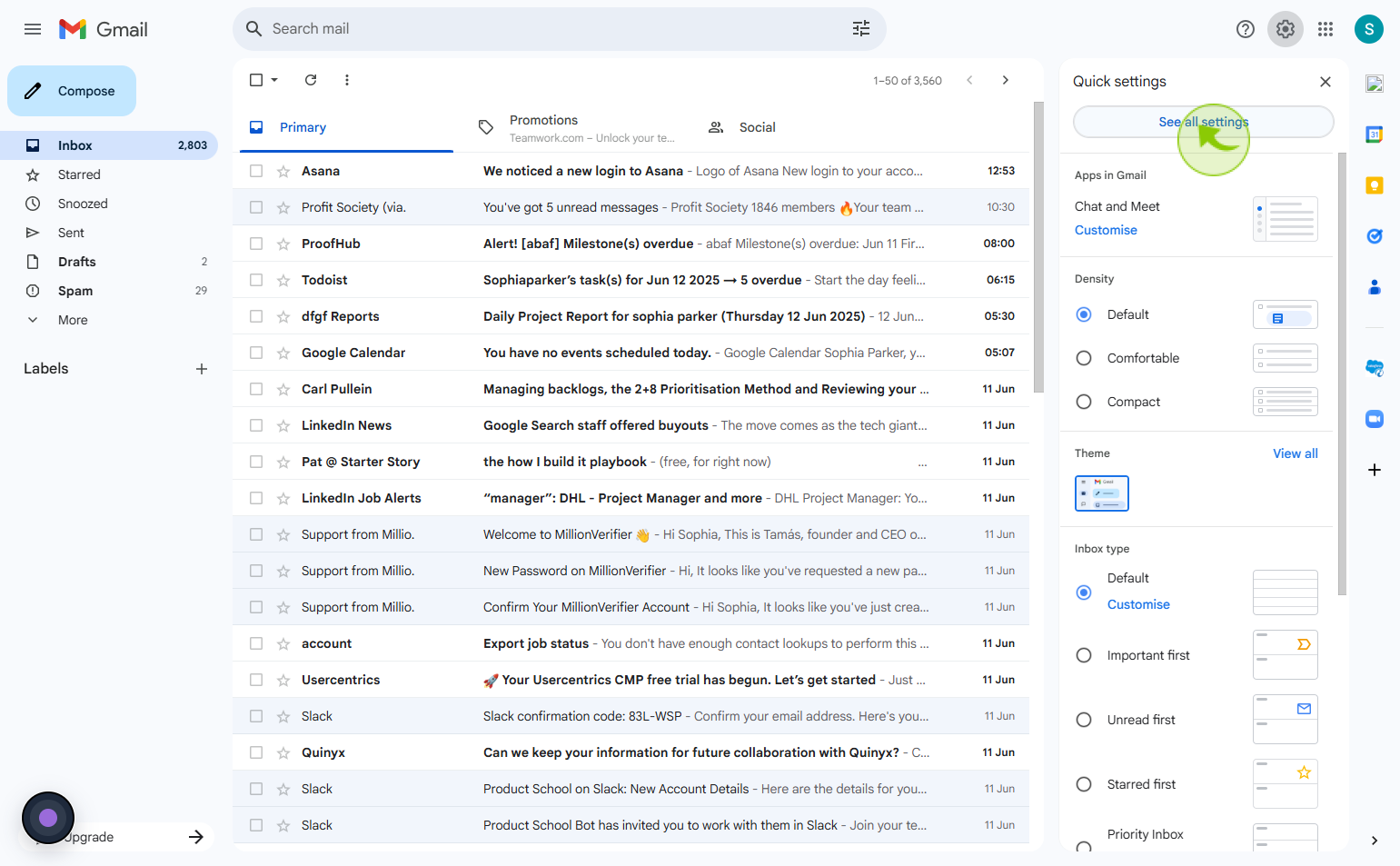Select Important first inbox type
The image size is (1400, 866).
pyautogui.click(x=1084, y=655)
